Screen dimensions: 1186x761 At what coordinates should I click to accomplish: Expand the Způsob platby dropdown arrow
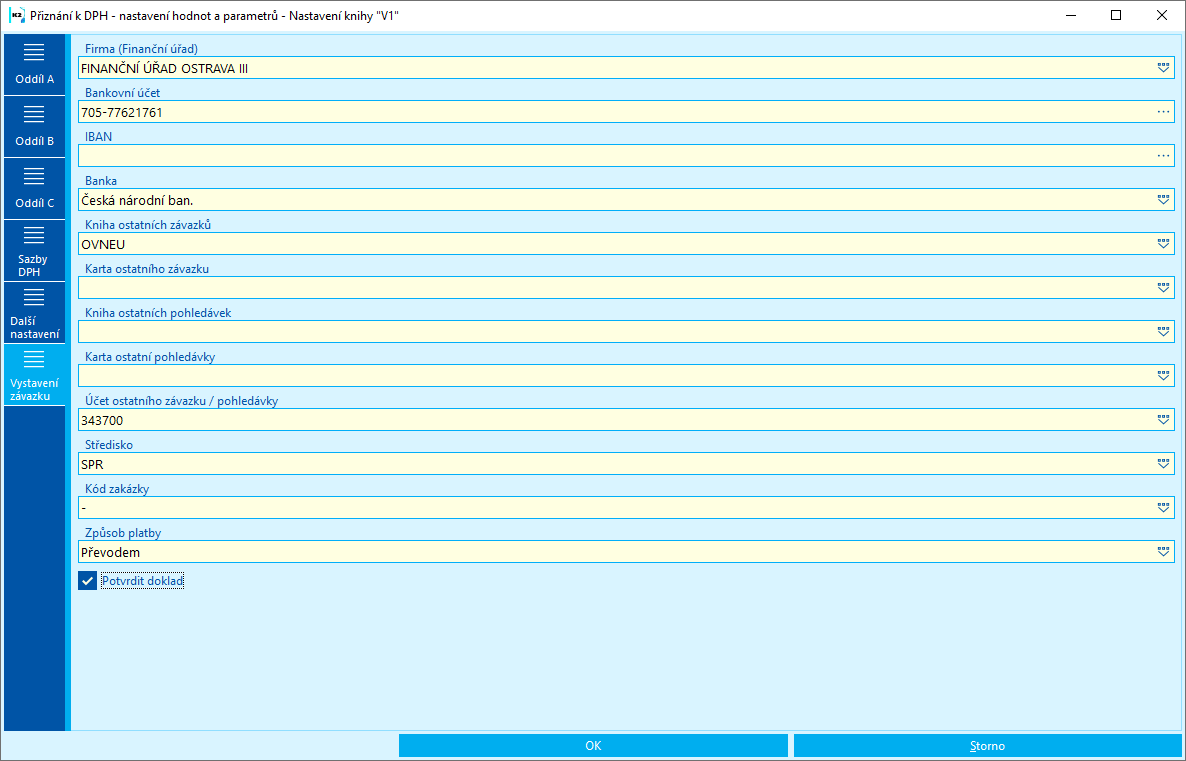click(x=1163, y=551)
